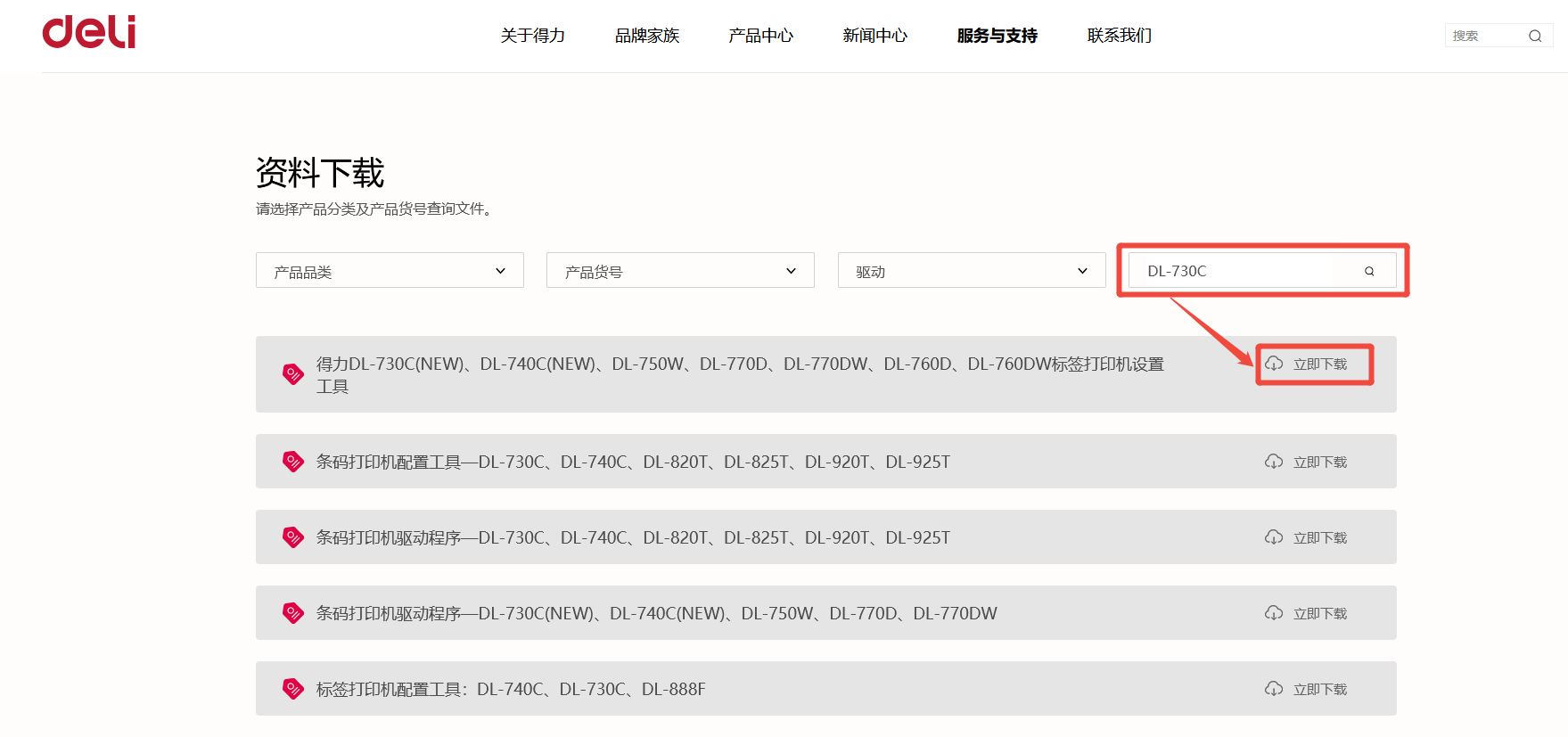Click cloud download icon for 标签打印机配置工具 DL-888F row
The width and height of the screenshot is (1568, 737).
point(1274,689)
